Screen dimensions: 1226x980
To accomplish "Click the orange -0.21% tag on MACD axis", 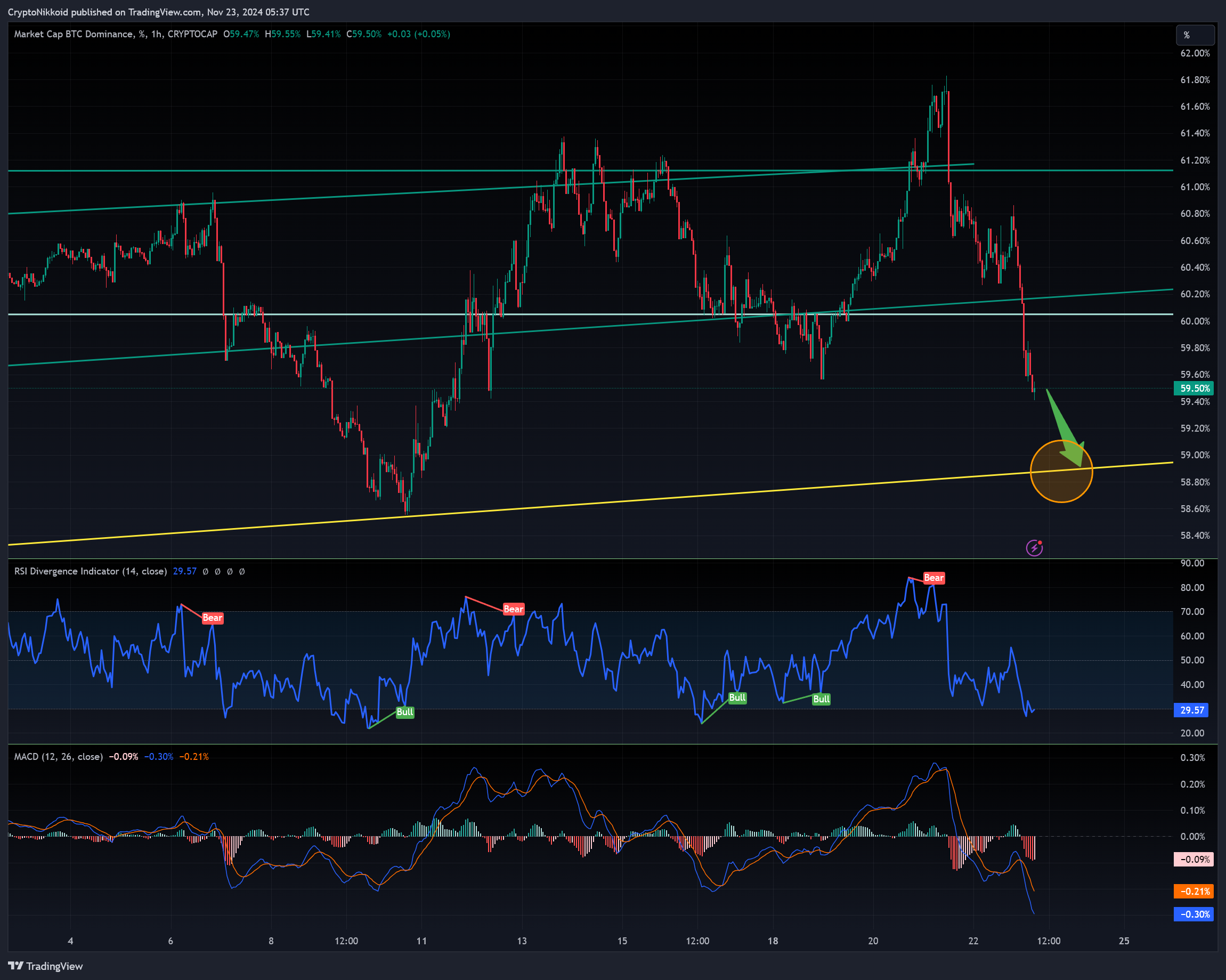I will point(1194,891).
